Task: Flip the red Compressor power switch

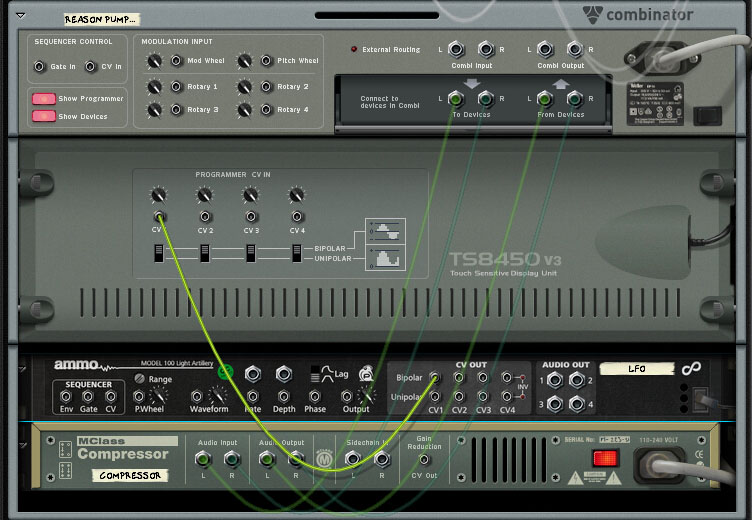Action: 606,458
